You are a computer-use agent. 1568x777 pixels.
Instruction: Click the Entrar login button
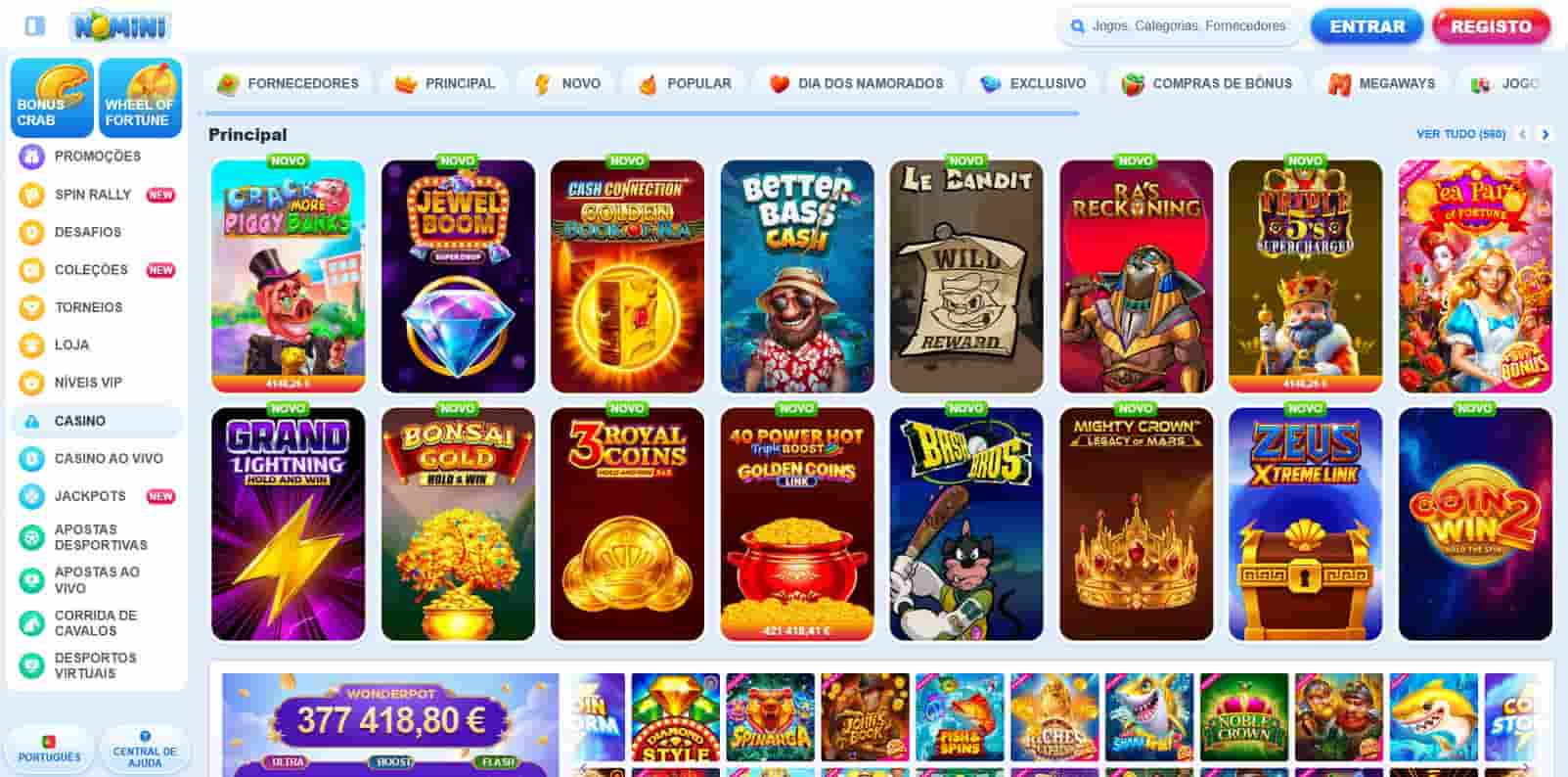point(1366,26)
